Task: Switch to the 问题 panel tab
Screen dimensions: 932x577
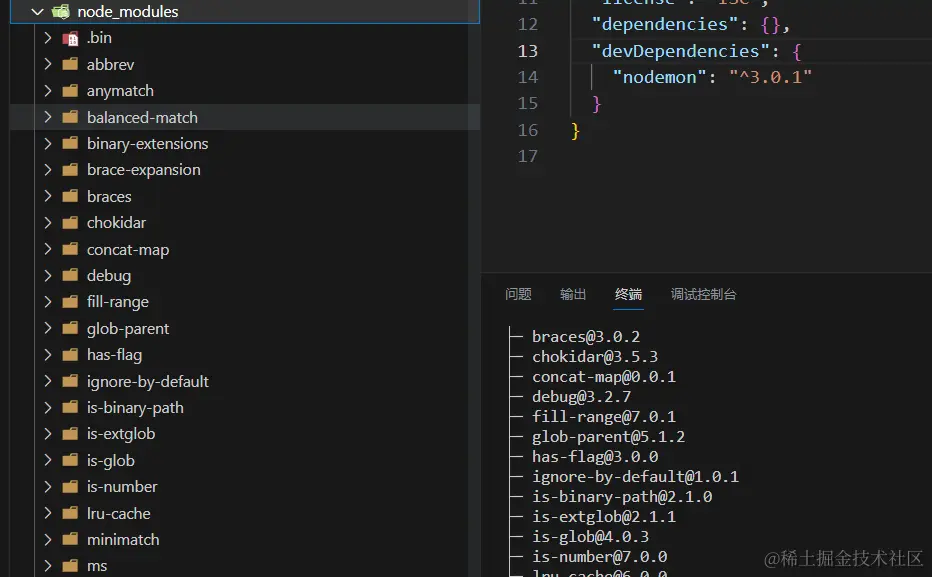Action: (518, 294)
